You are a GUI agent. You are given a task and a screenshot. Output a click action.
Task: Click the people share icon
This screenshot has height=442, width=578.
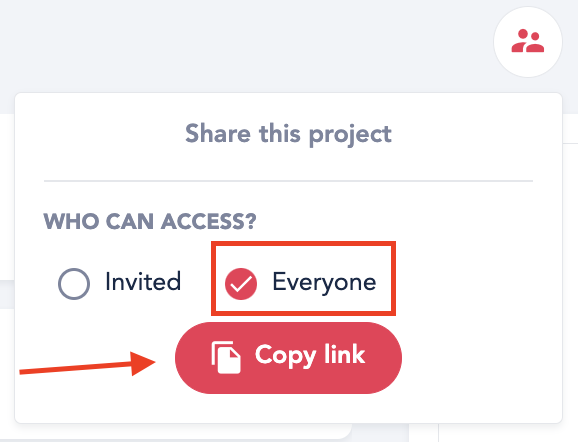click(527, 41)
